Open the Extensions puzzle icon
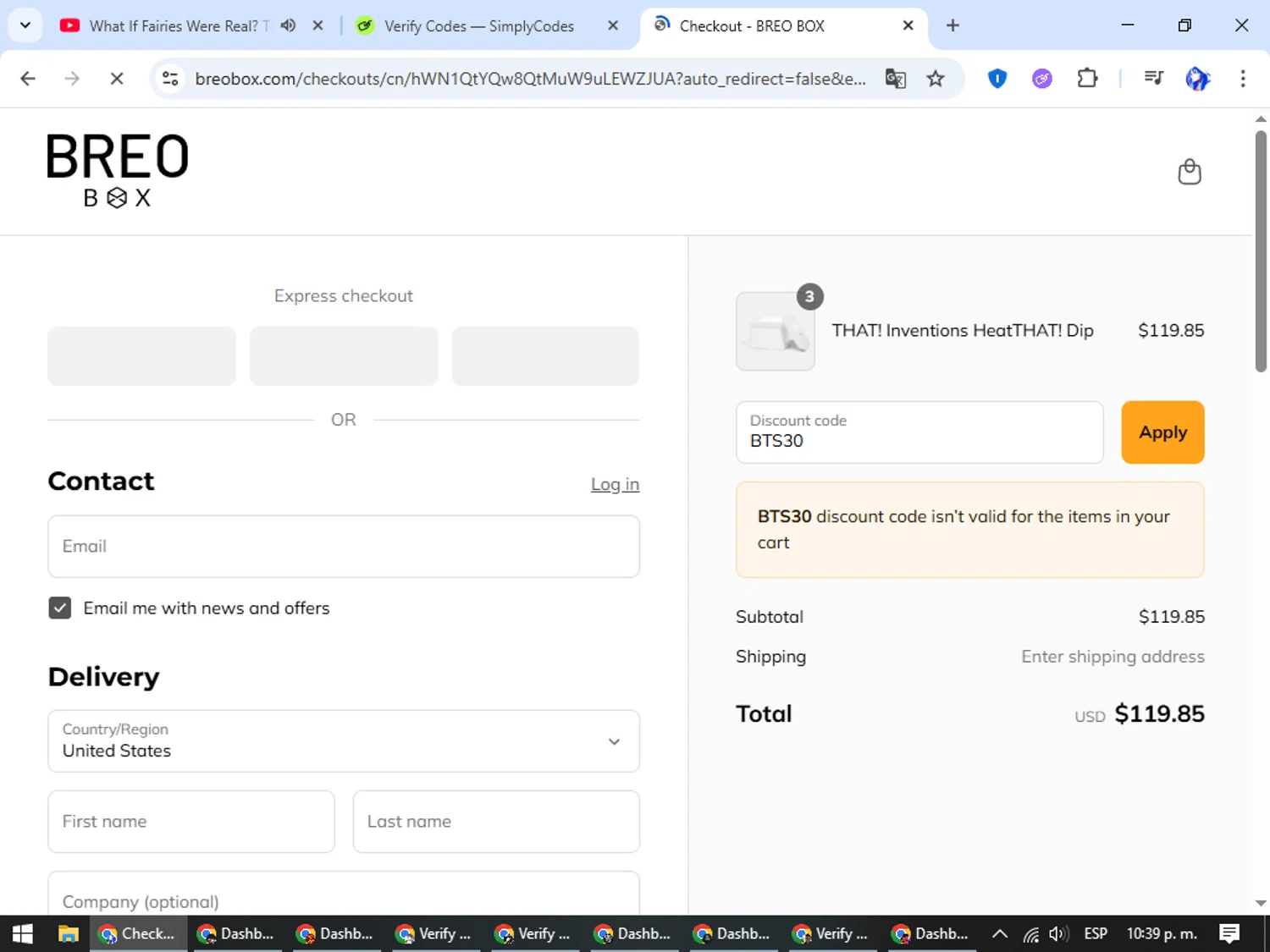 pyautogui.click(x=1087, y=79)
